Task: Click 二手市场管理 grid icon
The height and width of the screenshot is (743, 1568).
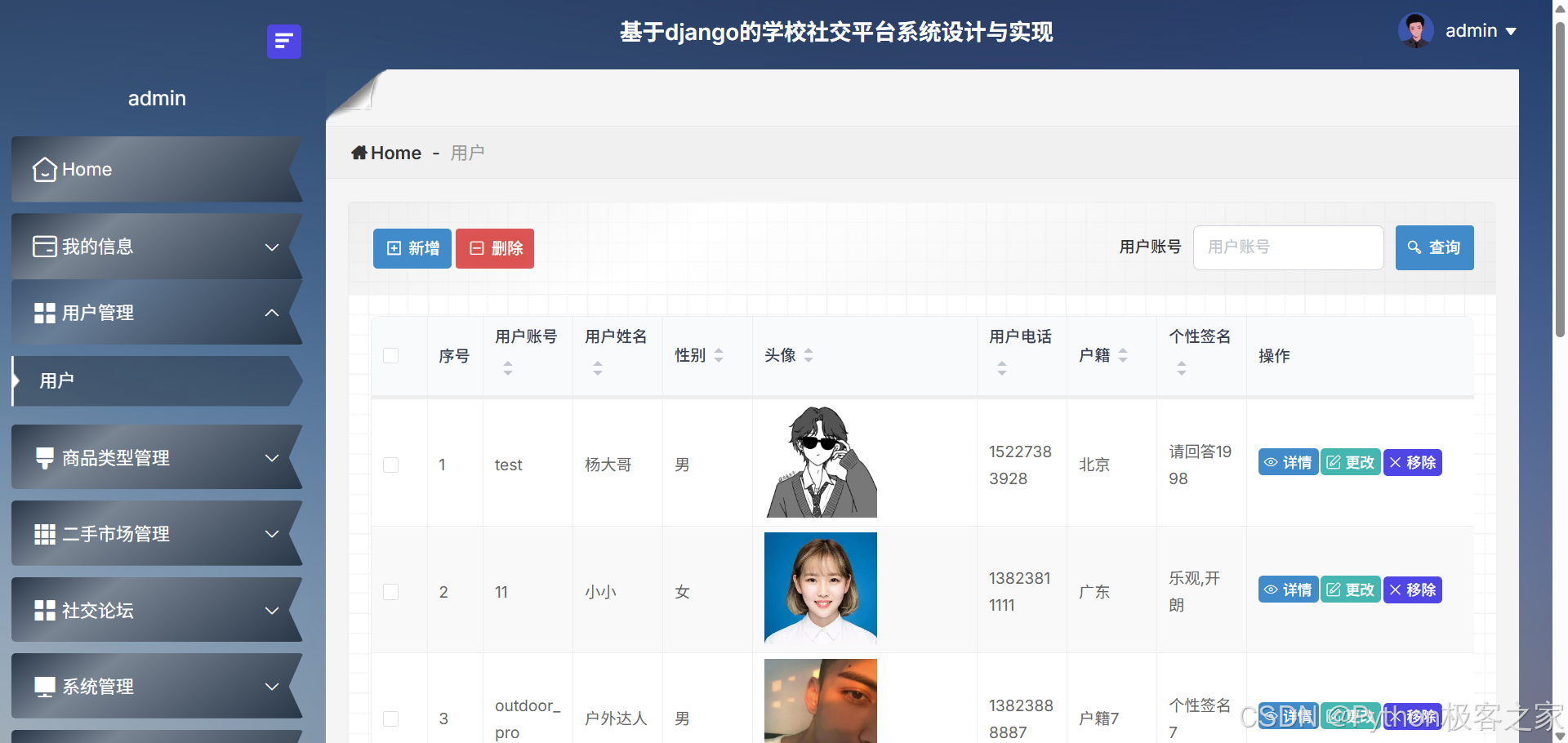Action: pos(44,534)
